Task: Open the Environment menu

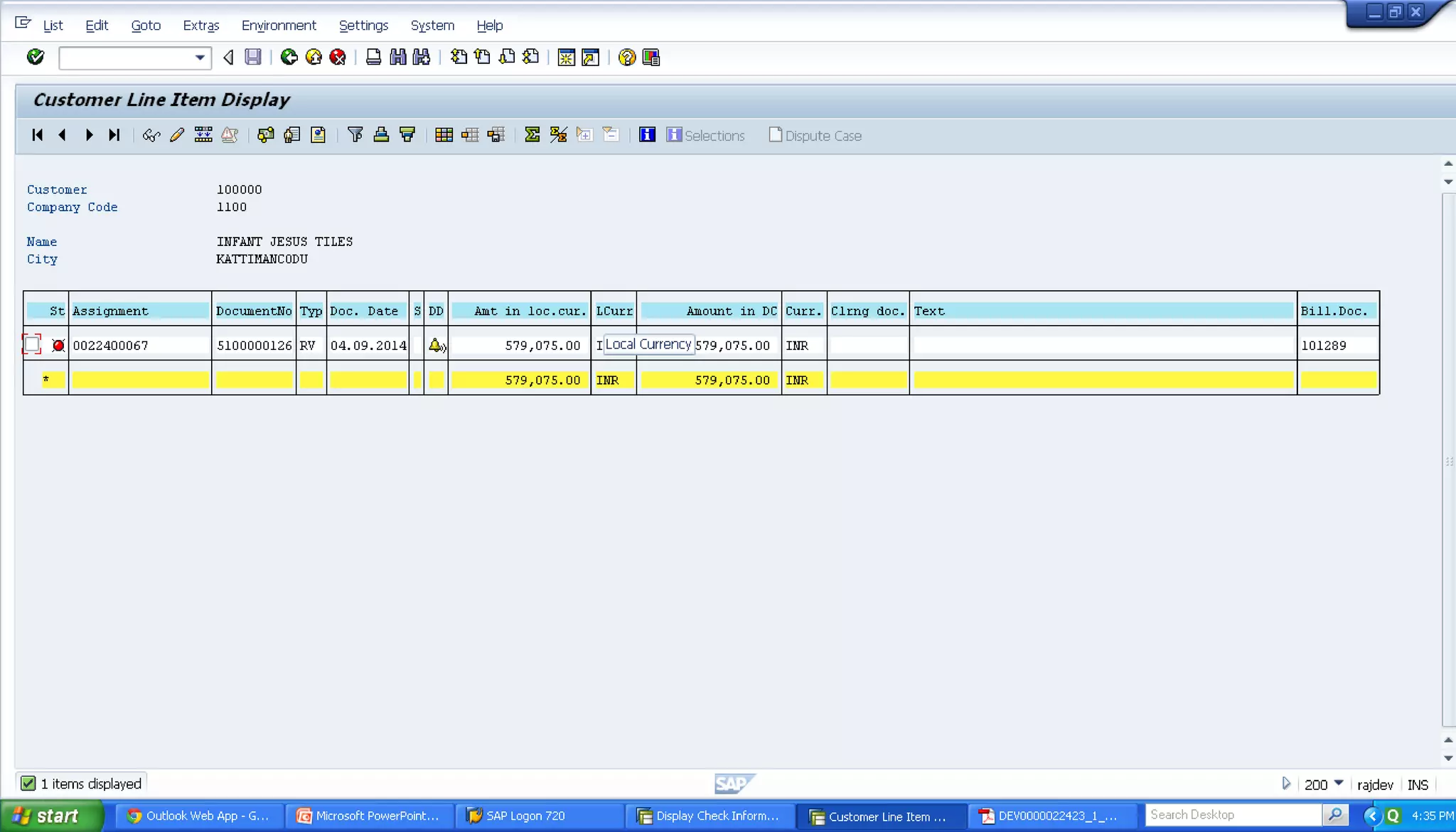Action: tap(279, 26)
